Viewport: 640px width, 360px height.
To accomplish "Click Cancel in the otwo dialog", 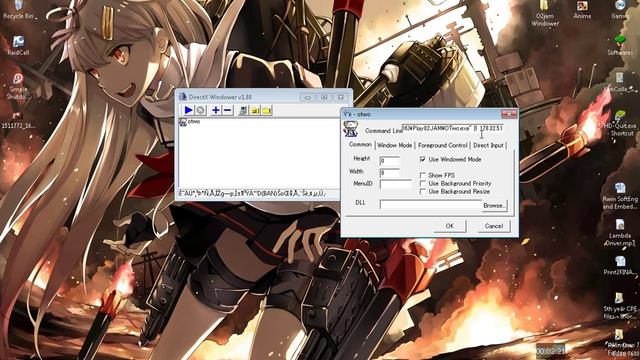I will tap(493, 226).
